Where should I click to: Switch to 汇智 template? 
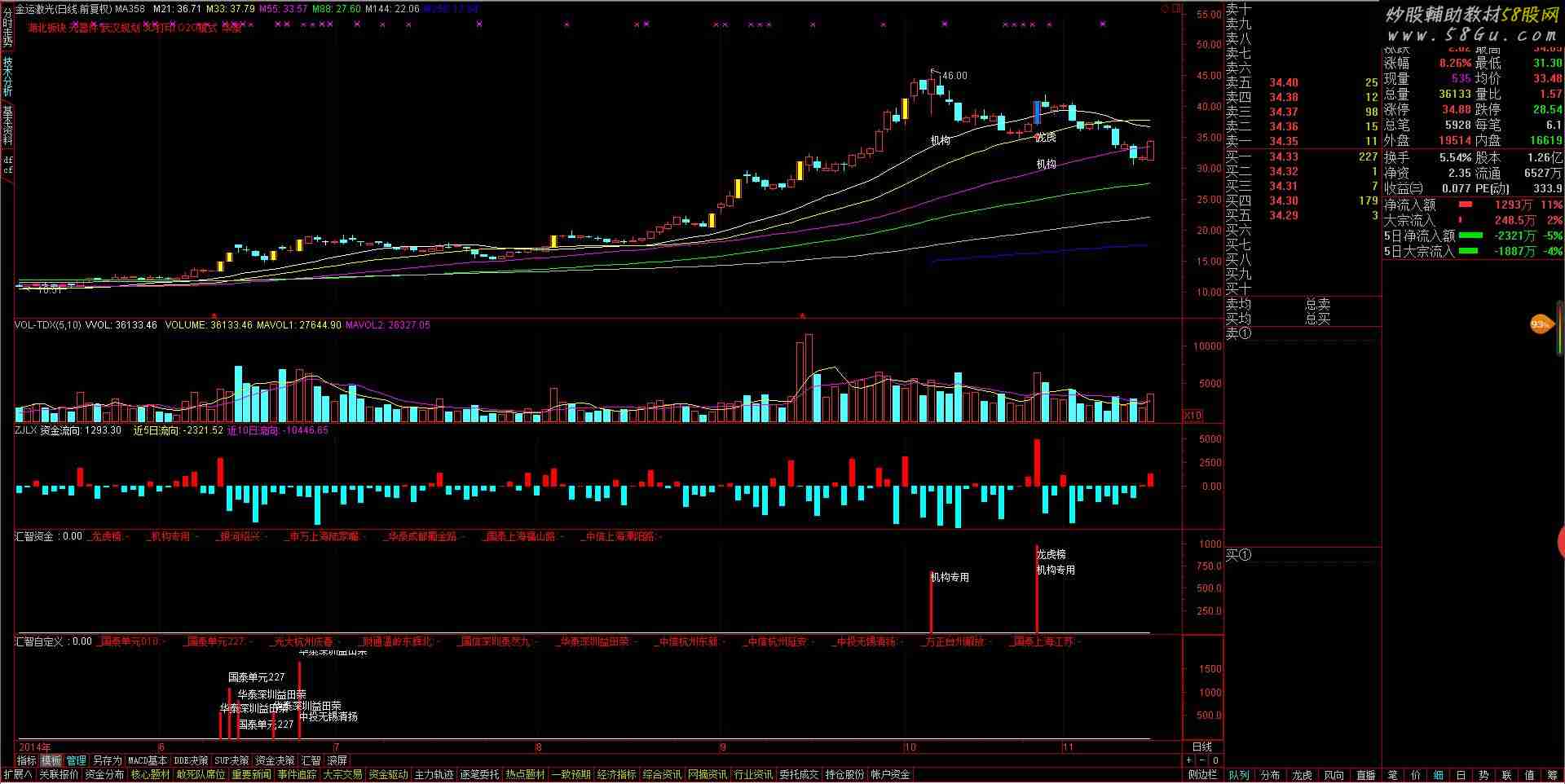tap(311, 760)
